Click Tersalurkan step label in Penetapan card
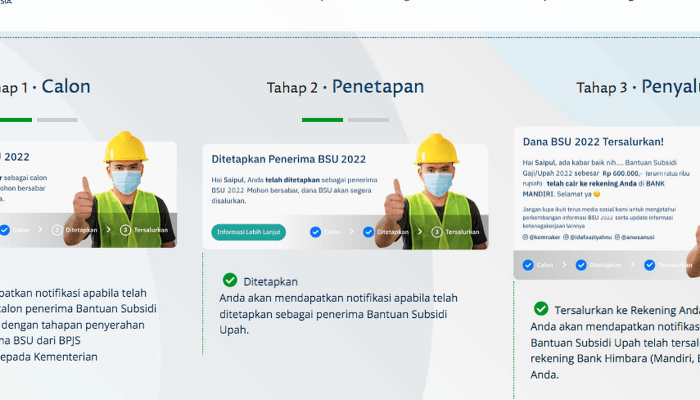 [x=462, y=232]
